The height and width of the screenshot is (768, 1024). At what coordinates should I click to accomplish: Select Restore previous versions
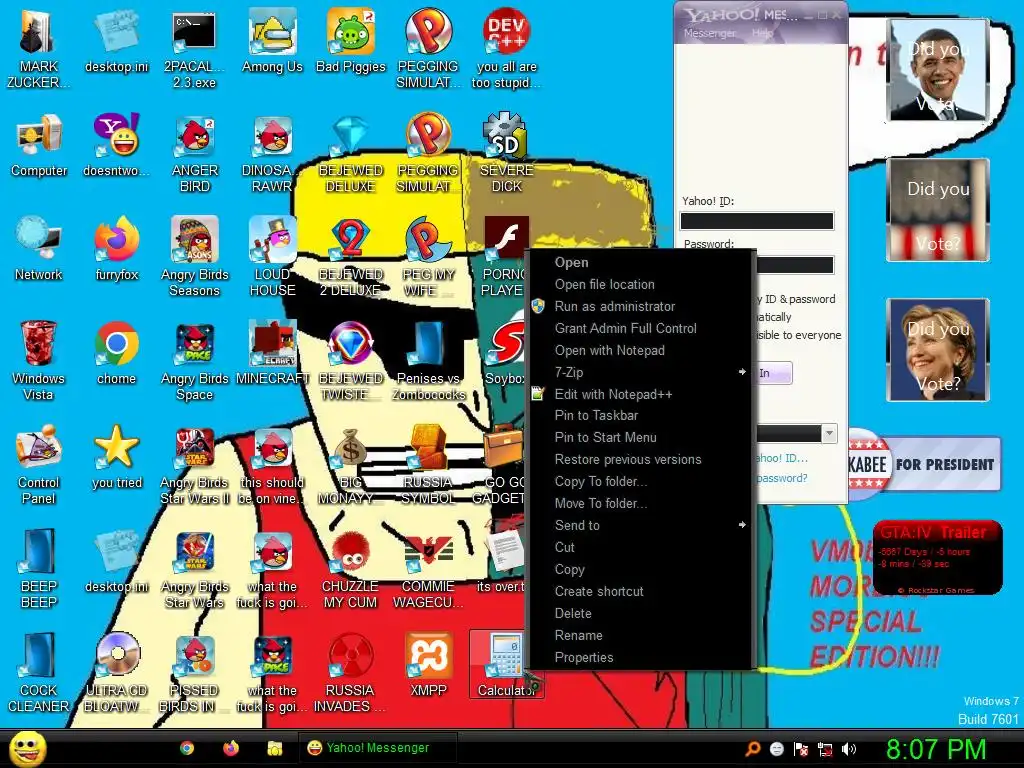click(628, 460)
